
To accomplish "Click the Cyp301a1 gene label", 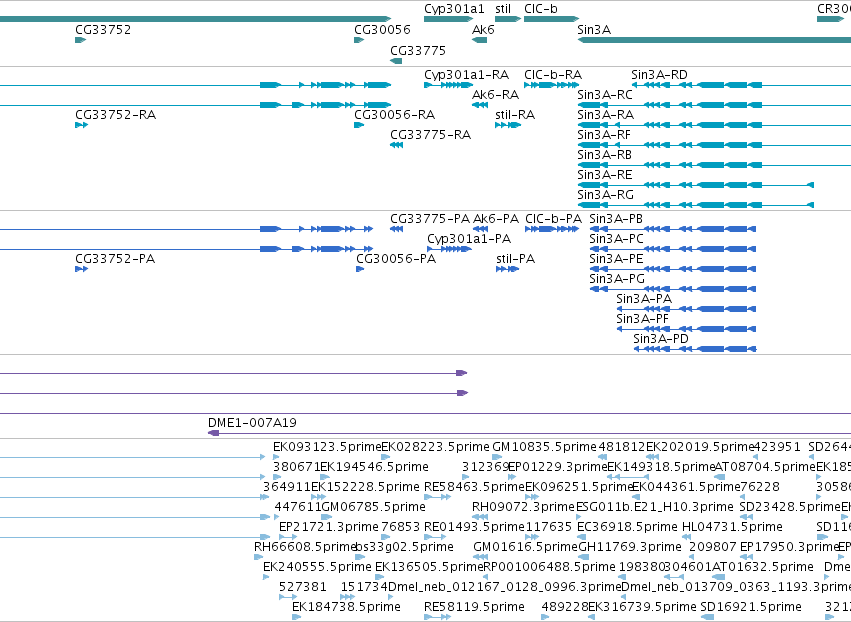I will coord(454,9).
